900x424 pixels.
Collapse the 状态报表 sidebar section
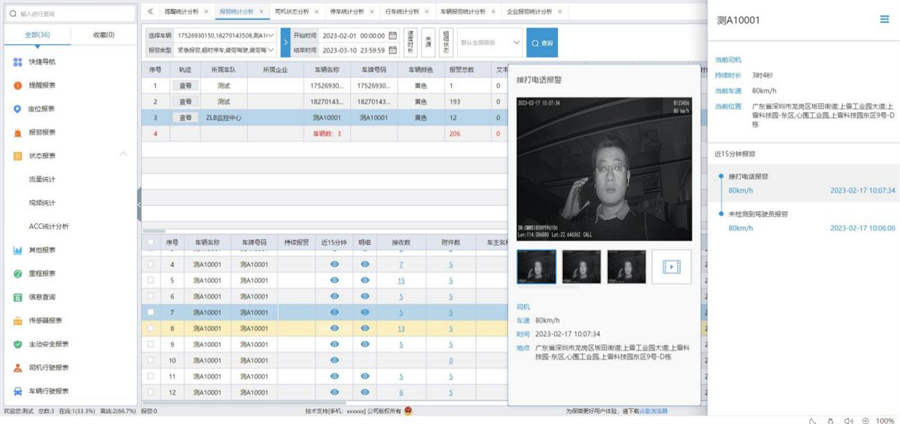click(x=123, y=155)
